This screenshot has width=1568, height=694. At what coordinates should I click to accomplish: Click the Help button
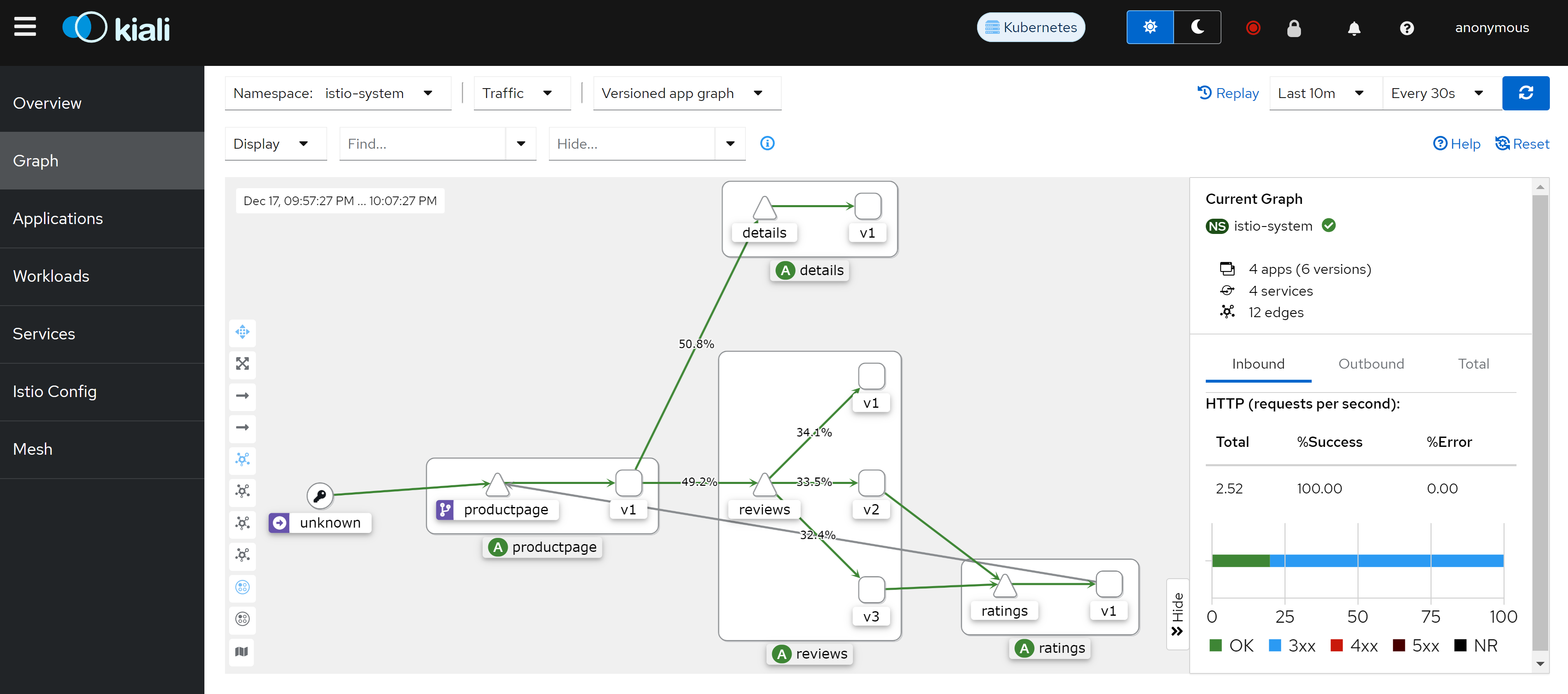[x=1455, y=143]
